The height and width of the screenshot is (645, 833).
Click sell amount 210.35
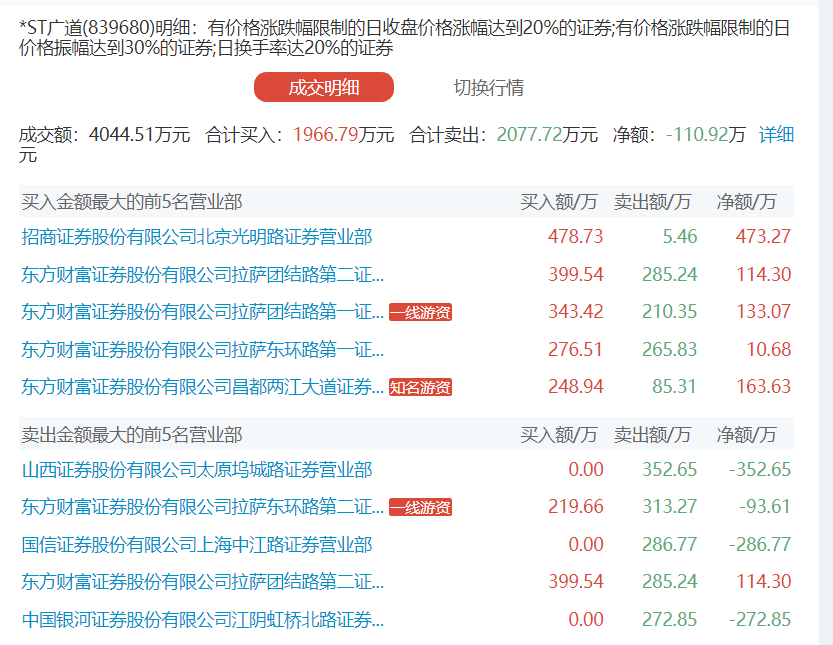click(x=669, y=311)
